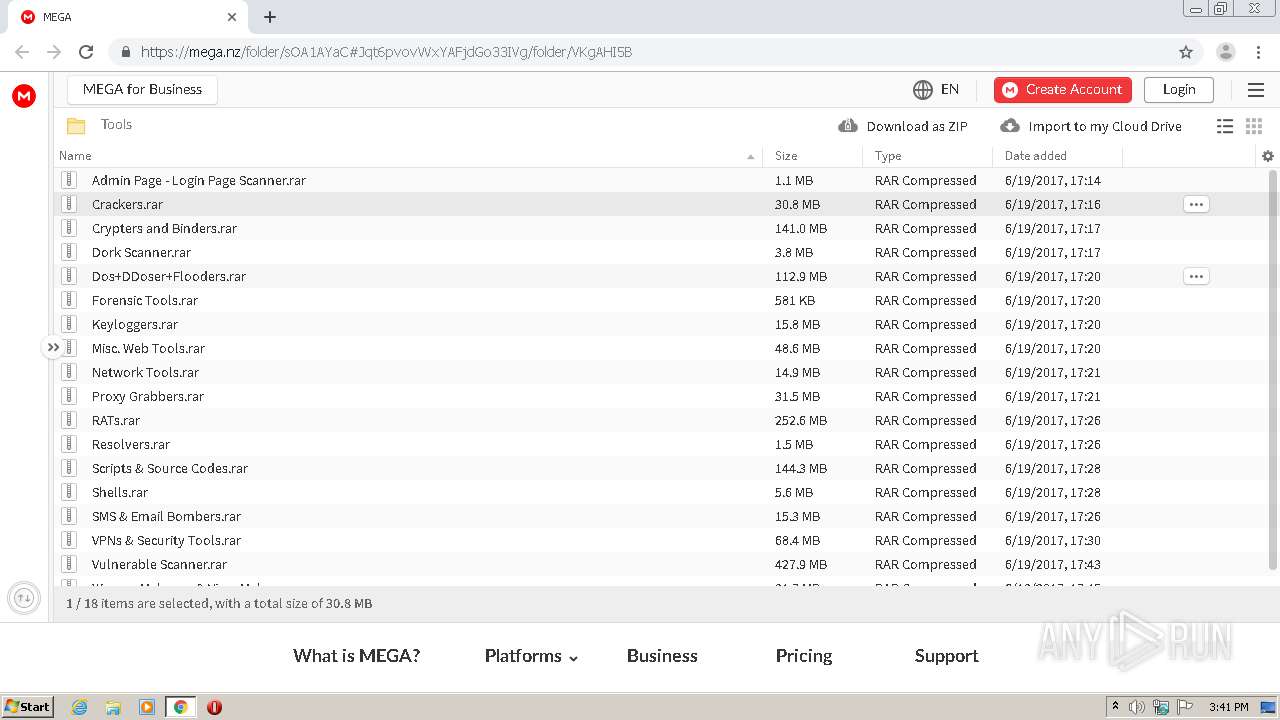Select Forensic Tools.rar

[145, 300]
